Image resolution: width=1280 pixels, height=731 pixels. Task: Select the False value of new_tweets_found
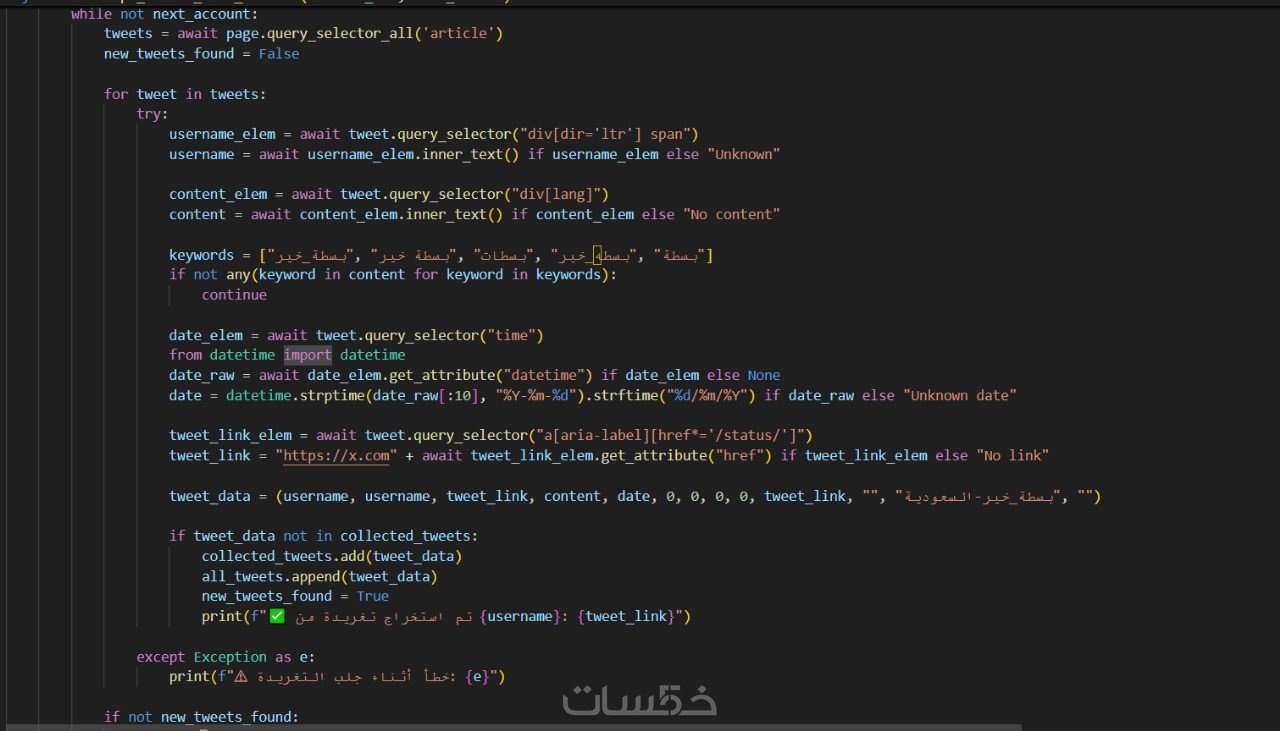279,54
